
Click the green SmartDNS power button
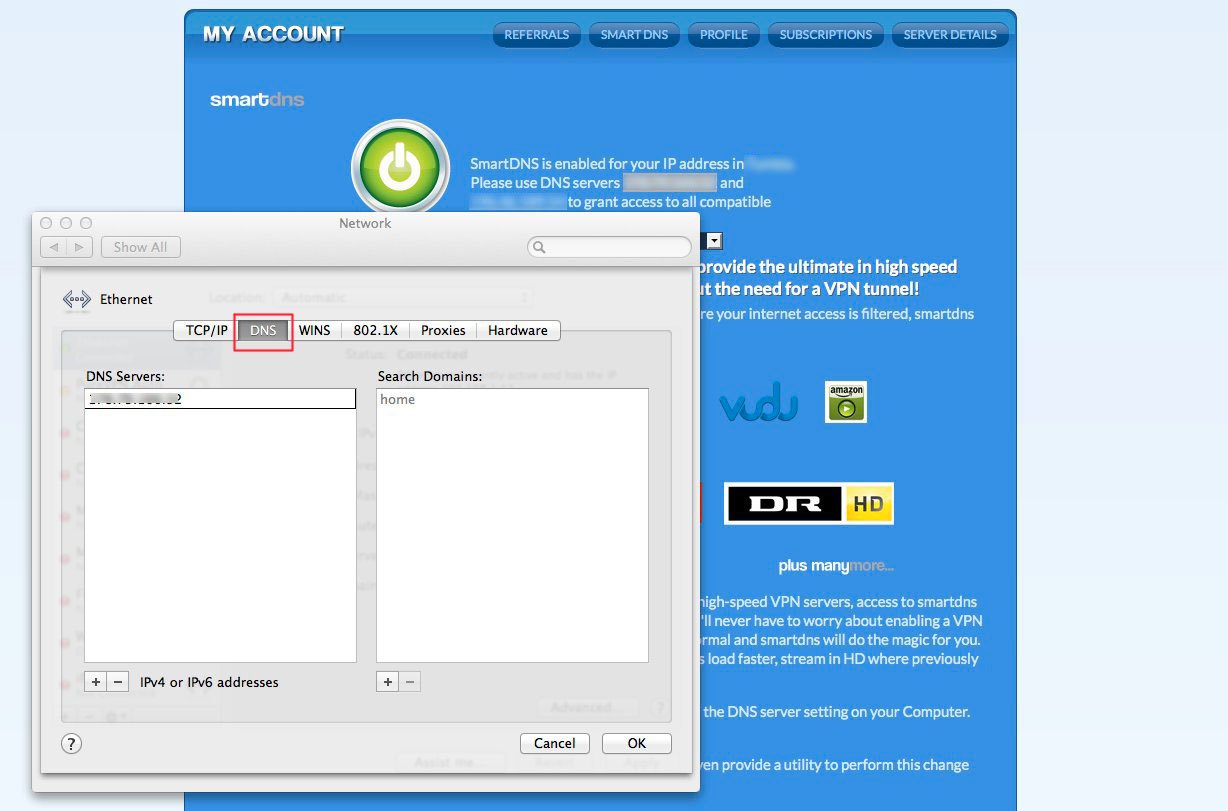point(399,167)
